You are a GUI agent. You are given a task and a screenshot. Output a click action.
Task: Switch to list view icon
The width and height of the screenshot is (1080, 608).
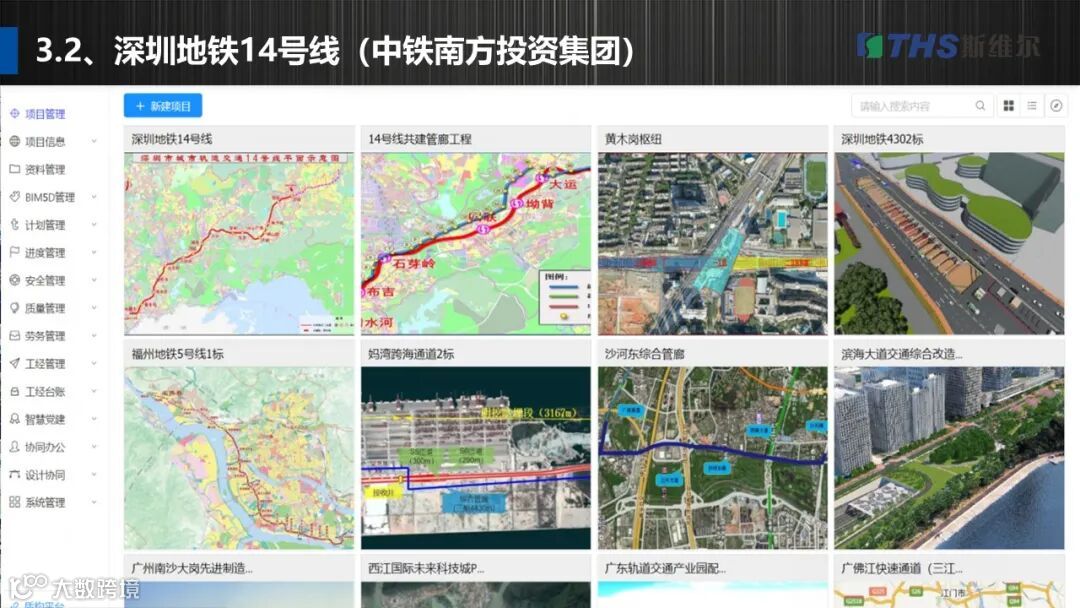1032,105
